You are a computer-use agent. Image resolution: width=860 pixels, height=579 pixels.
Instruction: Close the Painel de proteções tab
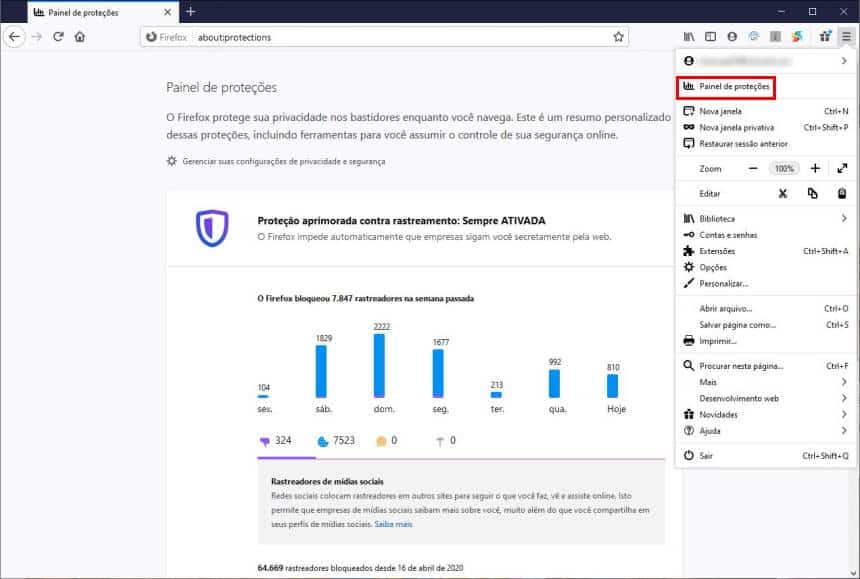168,12
